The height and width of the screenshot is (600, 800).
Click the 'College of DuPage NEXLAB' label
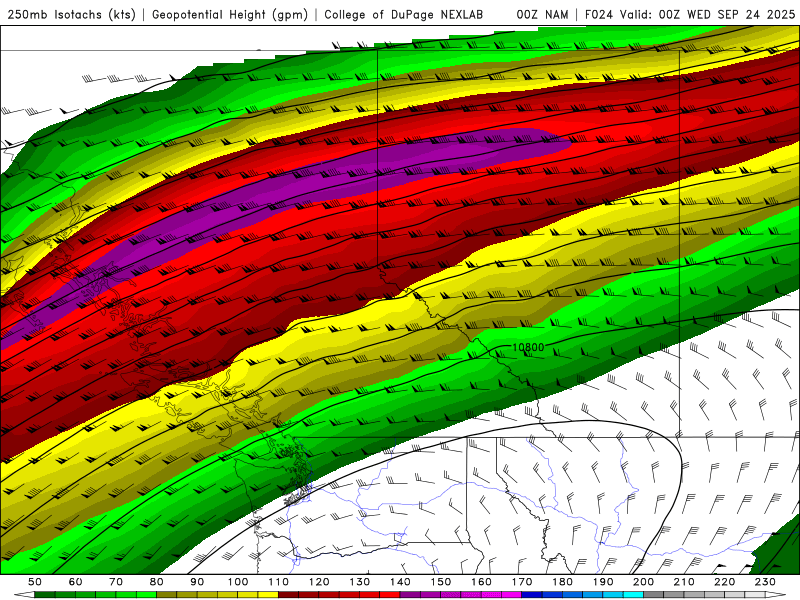coord(404,15)
